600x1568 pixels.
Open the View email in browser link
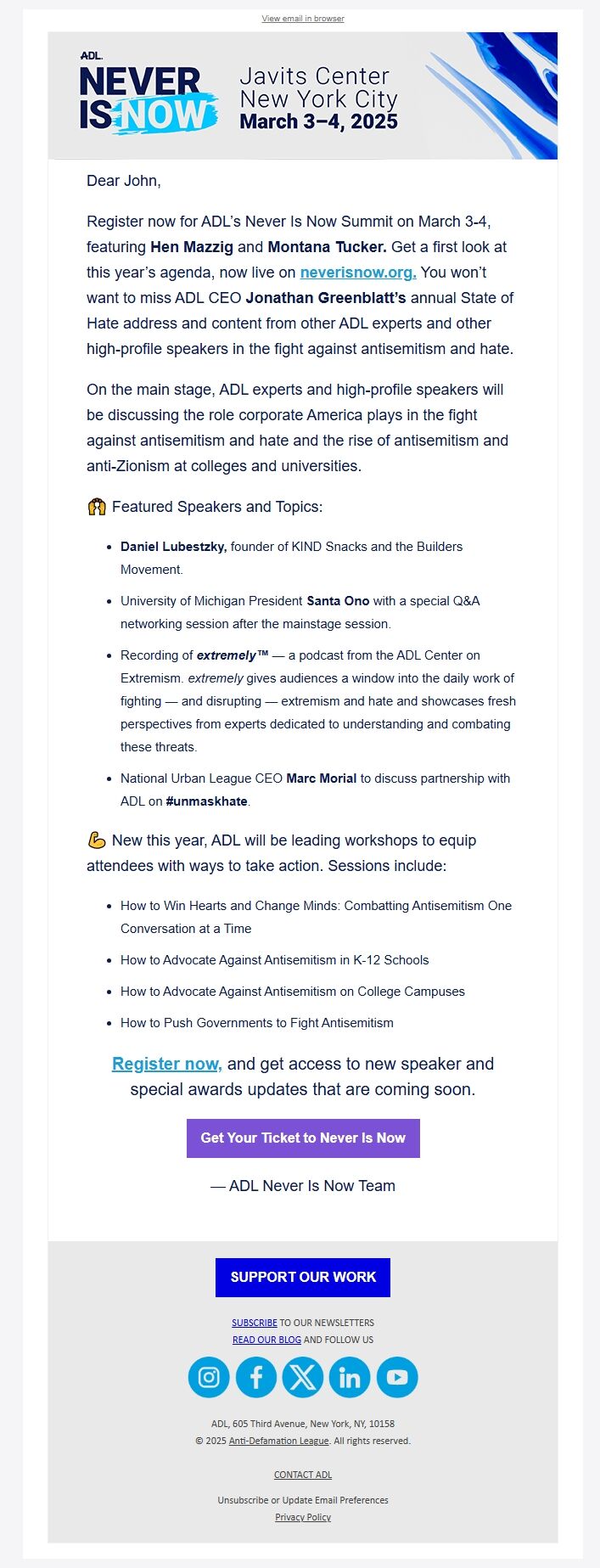coord(302,18)
